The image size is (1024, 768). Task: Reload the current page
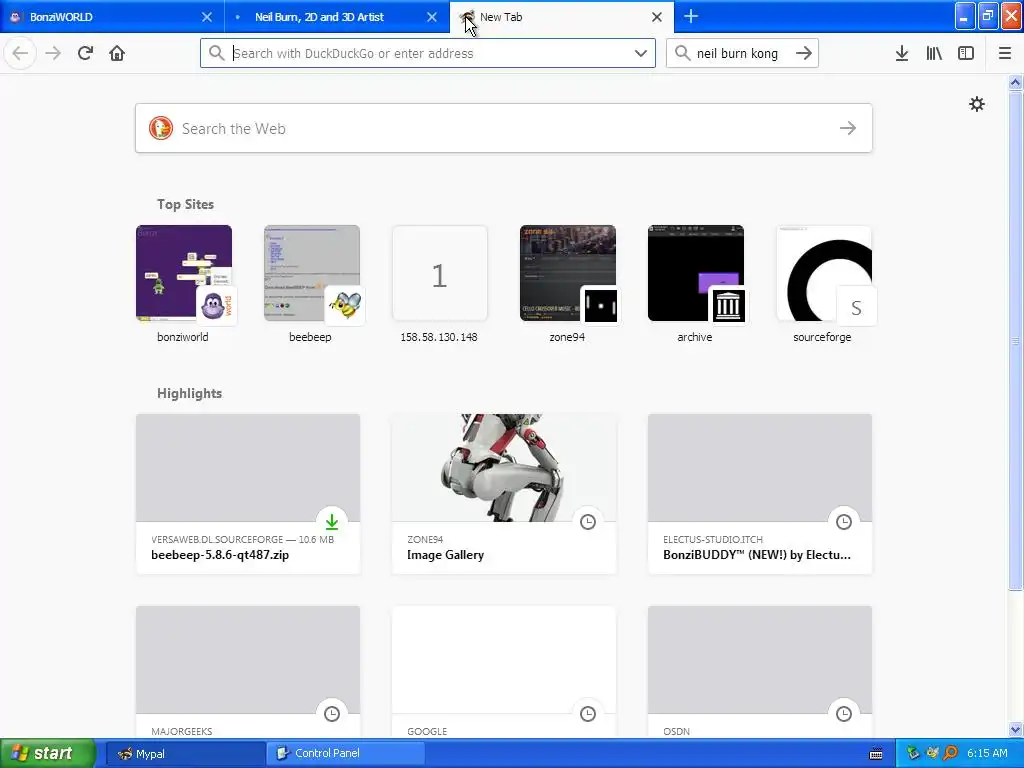85,53
